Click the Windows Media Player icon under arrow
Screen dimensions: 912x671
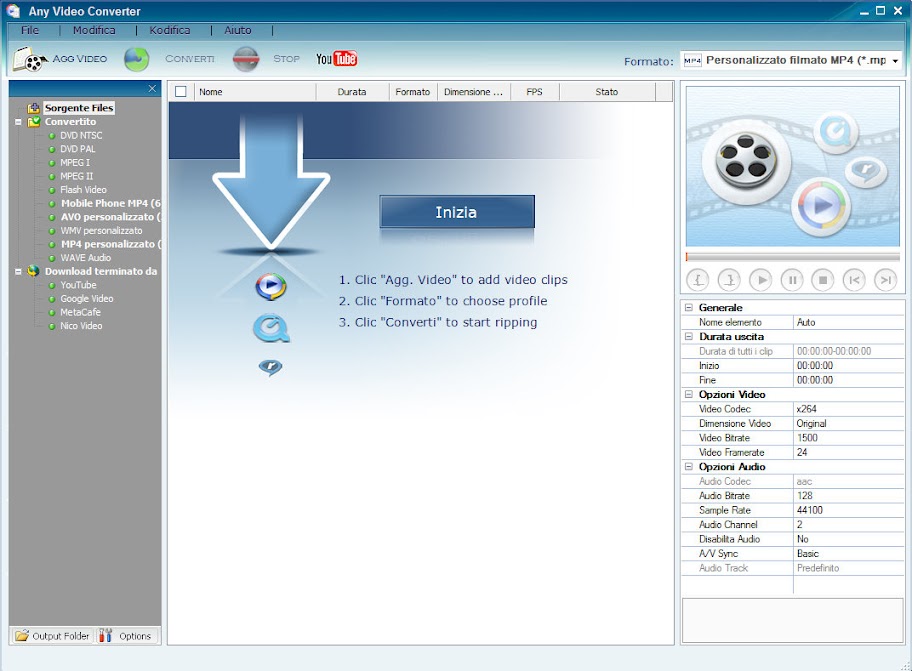click(x=270, y=286)
